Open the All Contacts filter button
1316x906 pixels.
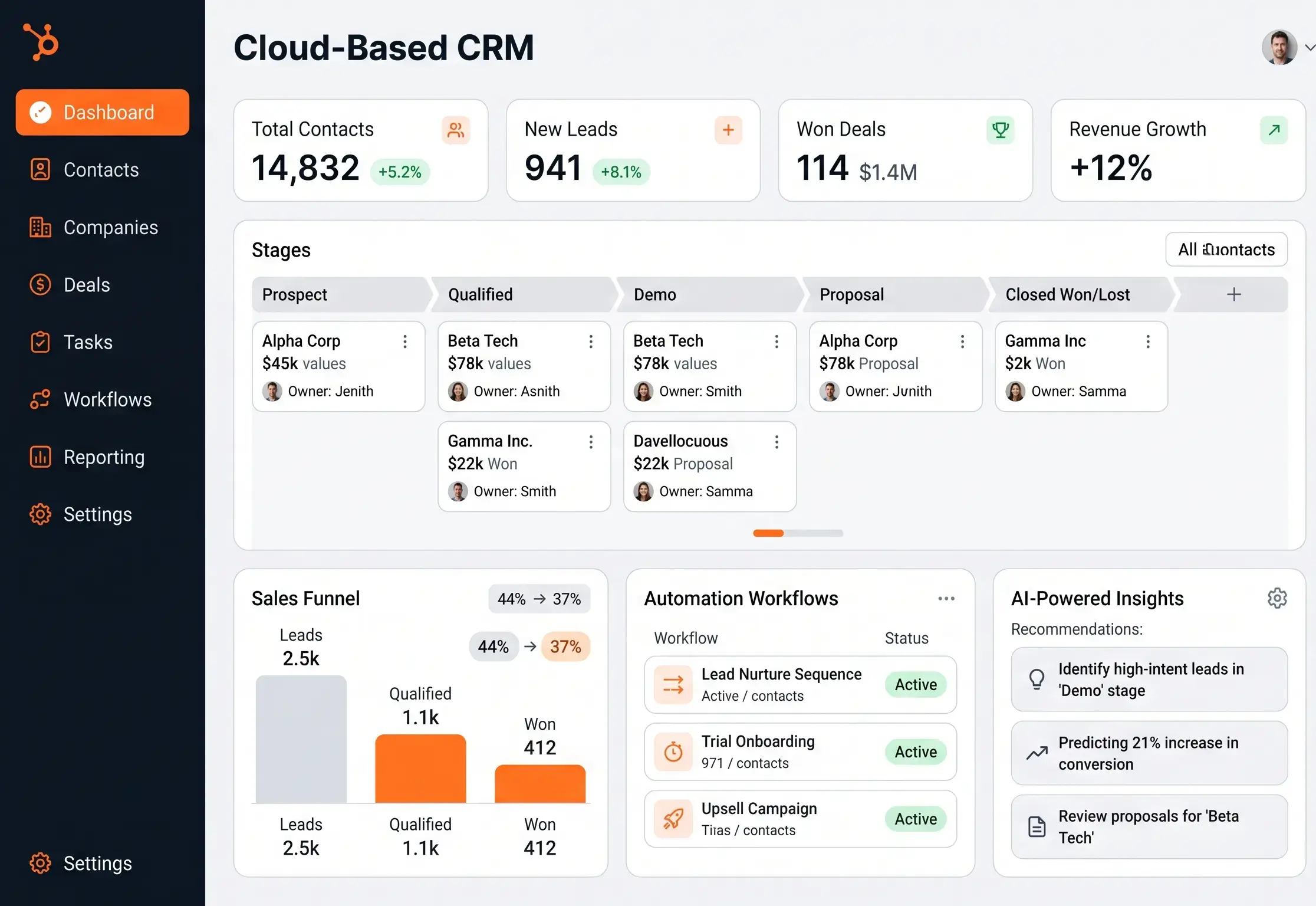tap(1226, 250)
